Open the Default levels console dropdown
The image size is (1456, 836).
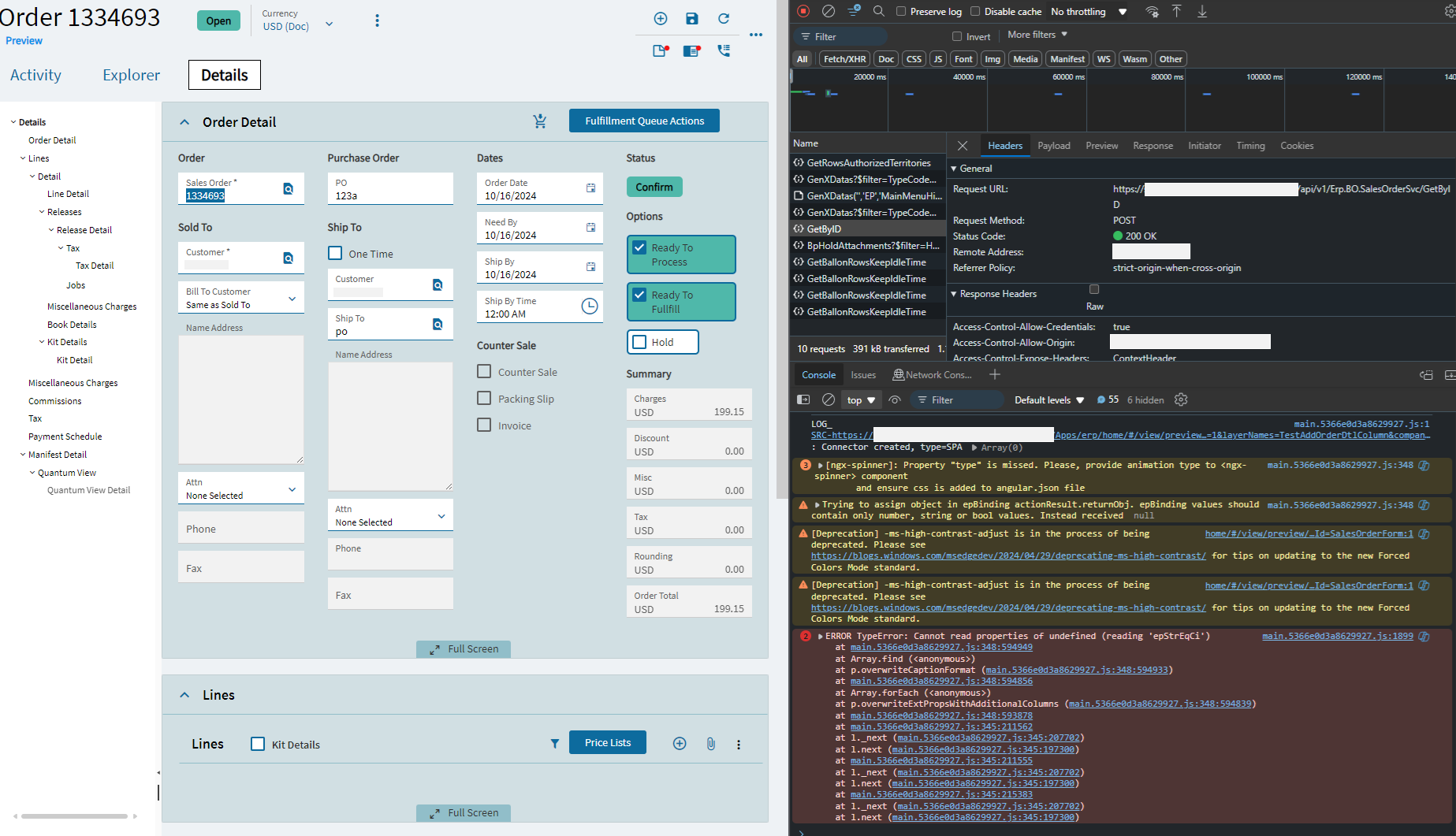pyautogui.click(x=1049, y=400)
